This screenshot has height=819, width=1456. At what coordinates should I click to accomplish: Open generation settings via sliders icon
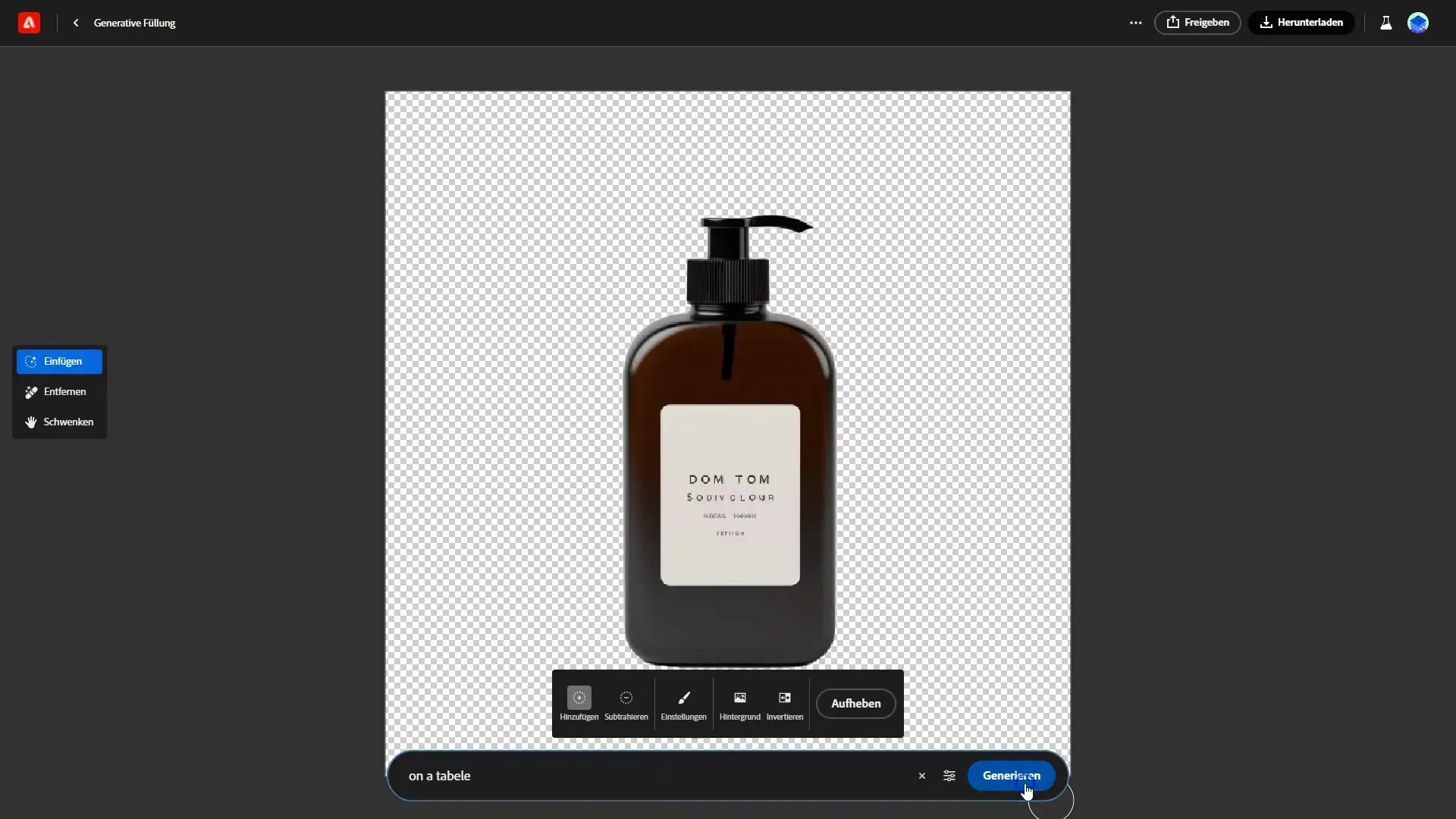click(949, 775)
